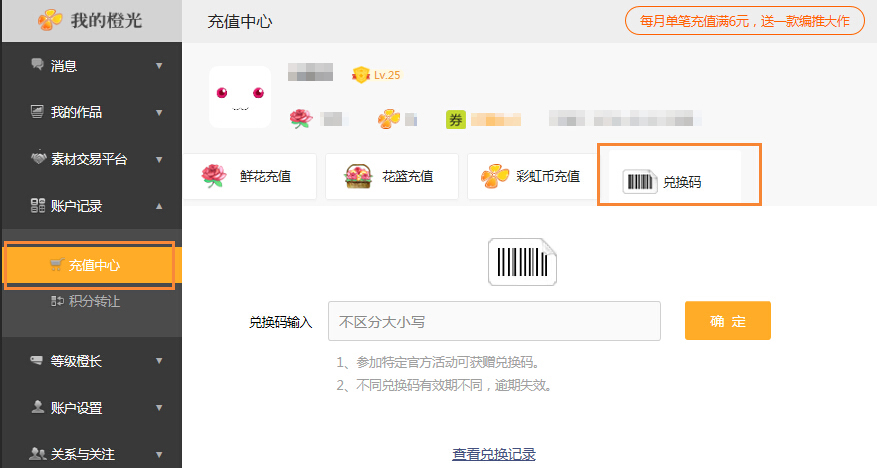Viewport: 877px width, 468px height.
Task: Click the 积分转让 transfer icon
Action: pyautogui.click(x=57, y=301)
